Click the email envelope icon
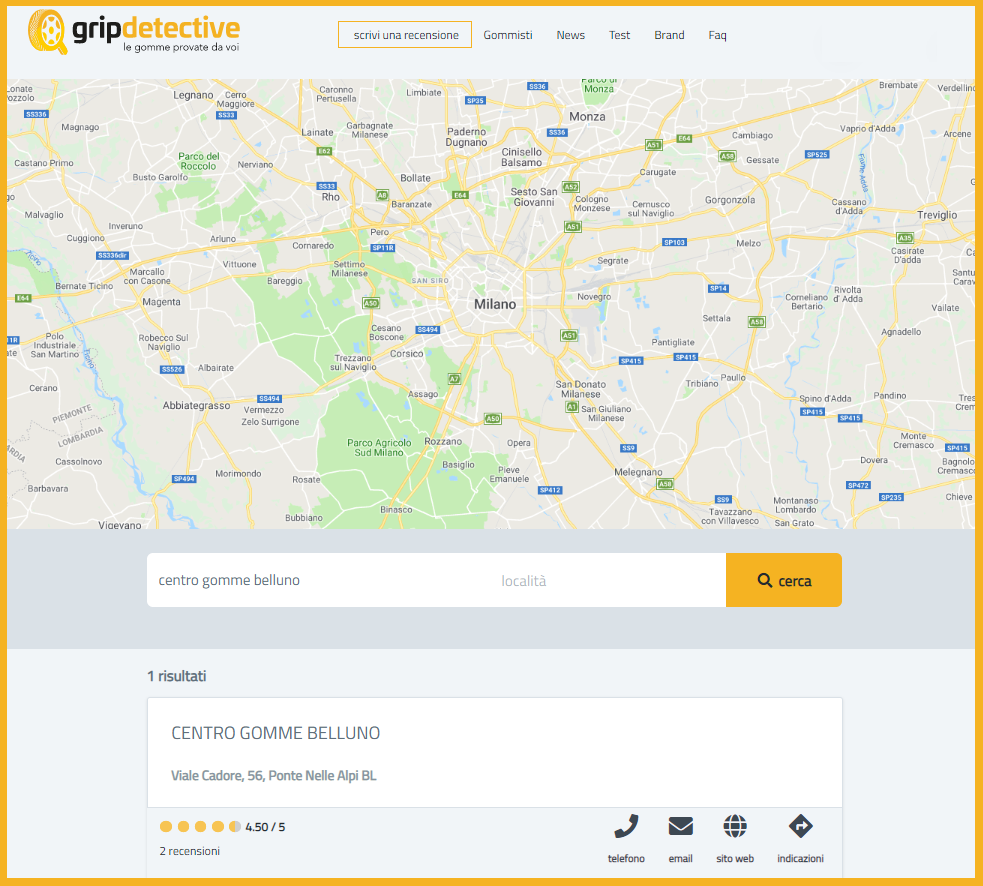The image size is (983, 886). [x=680, y=827]
